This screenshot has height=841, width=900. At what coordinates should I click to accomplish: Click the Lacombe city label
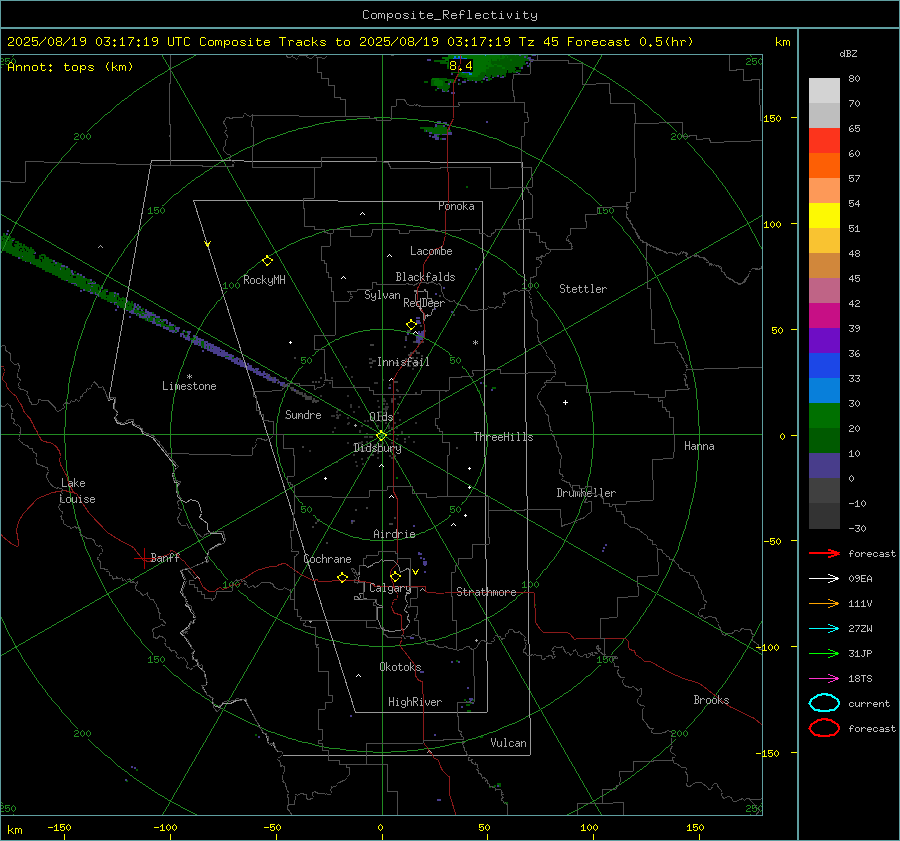(431, 251)
